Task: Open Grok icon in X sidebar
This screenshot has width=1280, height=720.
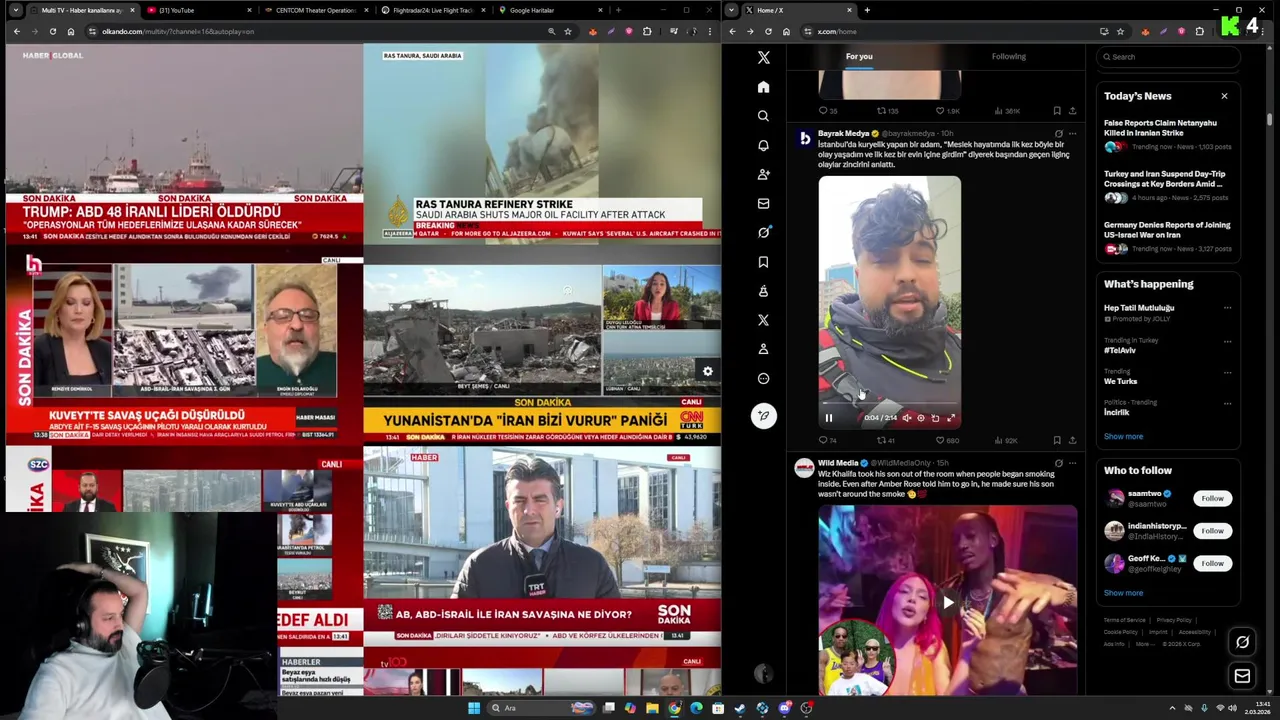Action: [763, 233]
